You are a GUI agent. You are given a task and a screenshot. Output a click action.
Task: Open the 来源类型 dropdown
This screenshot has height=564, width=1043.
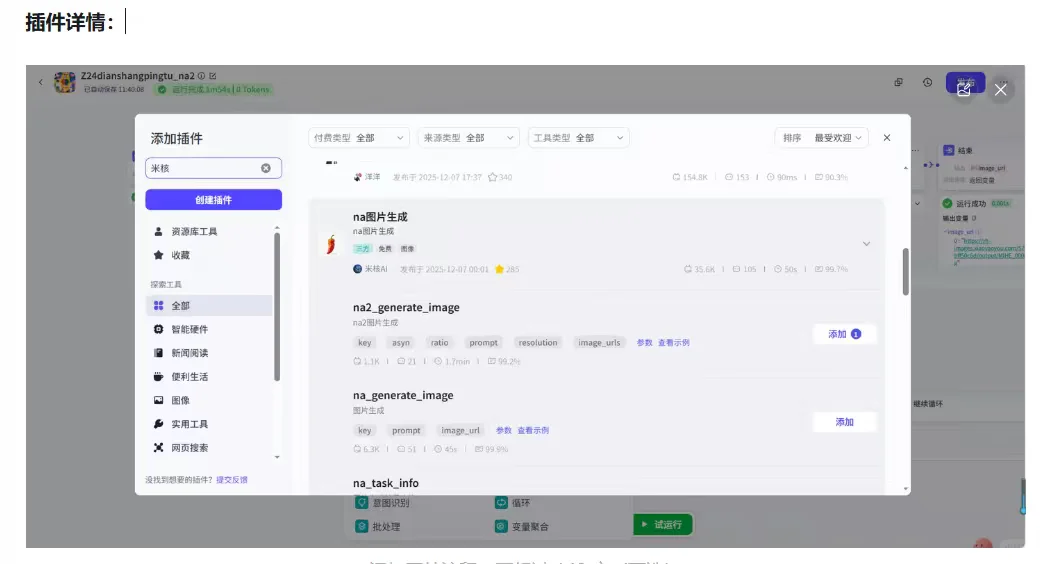point(469,138)
